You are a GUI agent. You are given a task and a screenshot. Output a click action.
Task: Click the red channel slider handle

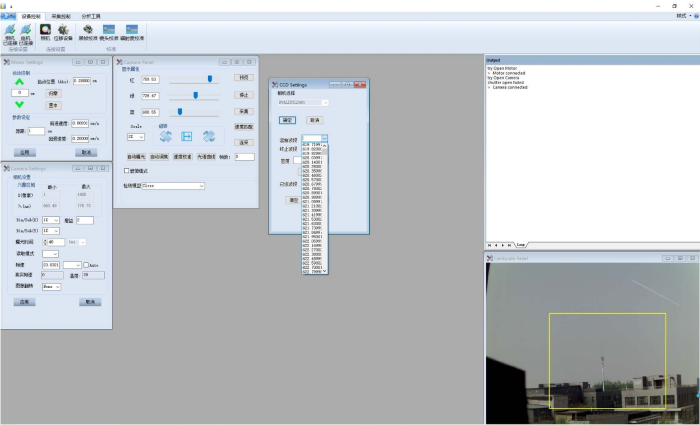click(210, 78)
